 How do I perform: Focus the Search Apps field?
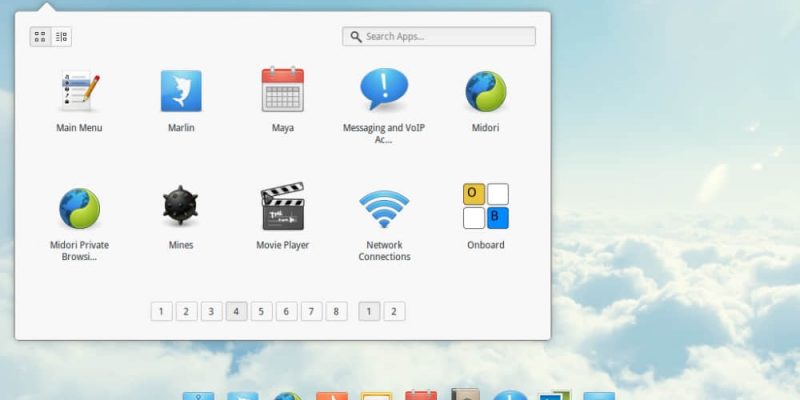click(439, 36)
